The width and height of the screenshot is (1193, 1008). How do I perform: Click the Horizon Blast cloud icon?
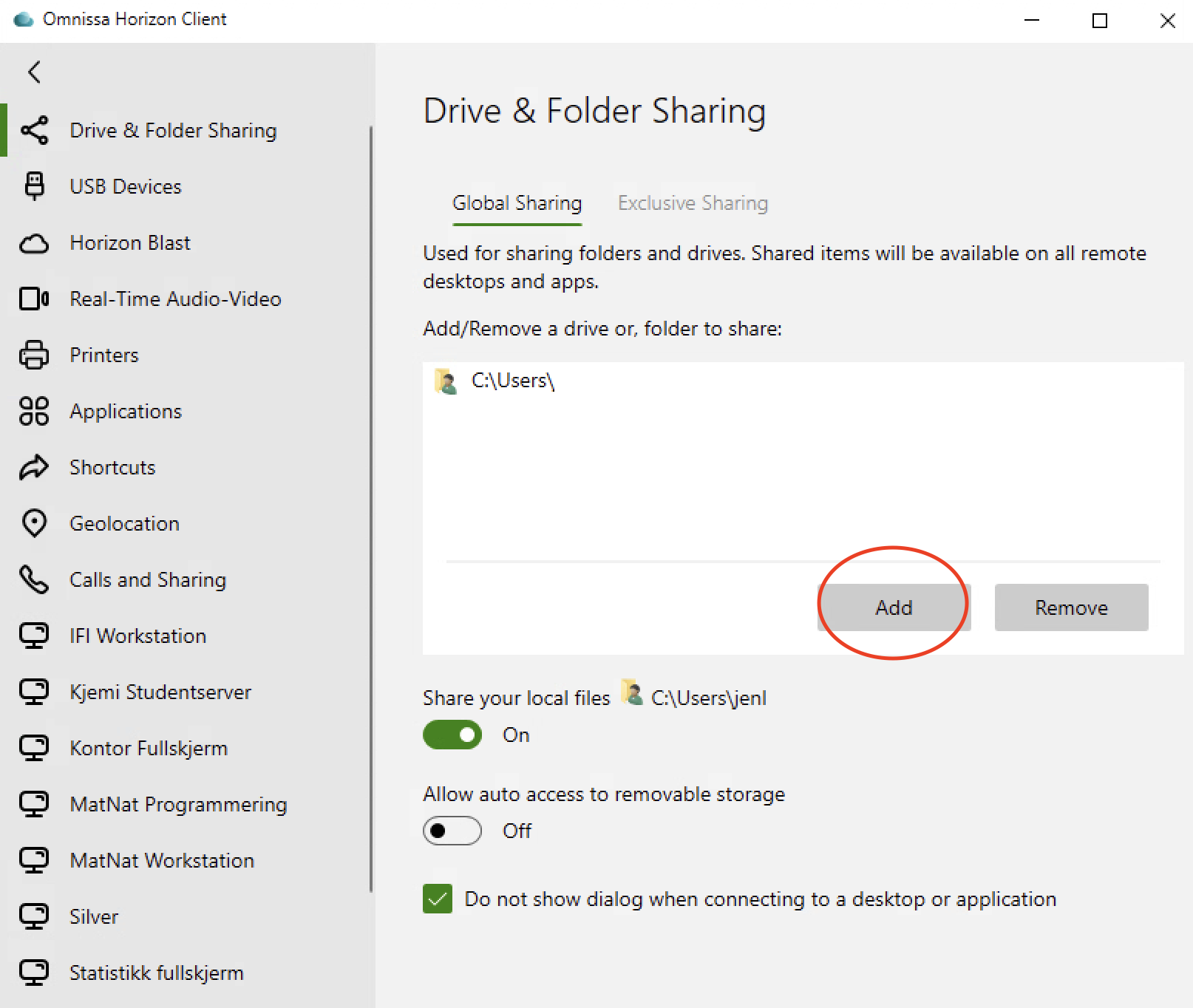point(34,243)
